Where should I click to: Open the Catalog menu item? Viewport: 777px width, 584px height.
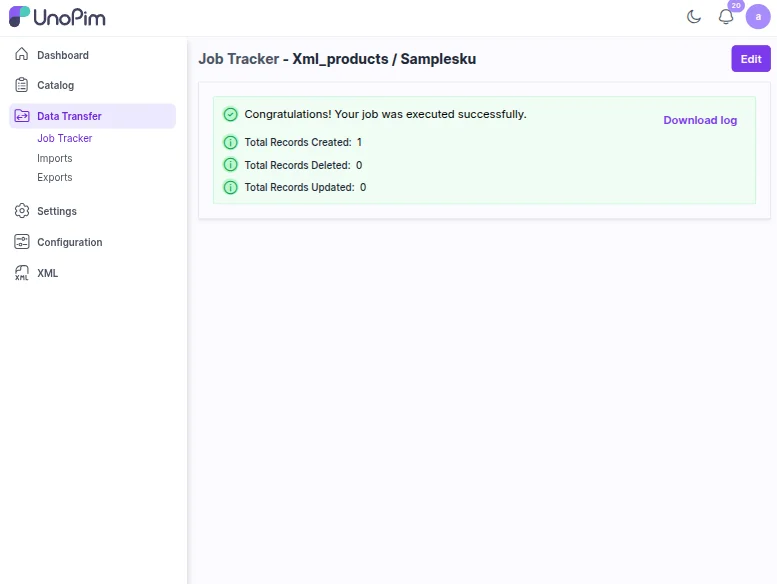click(x=56, y=85)
